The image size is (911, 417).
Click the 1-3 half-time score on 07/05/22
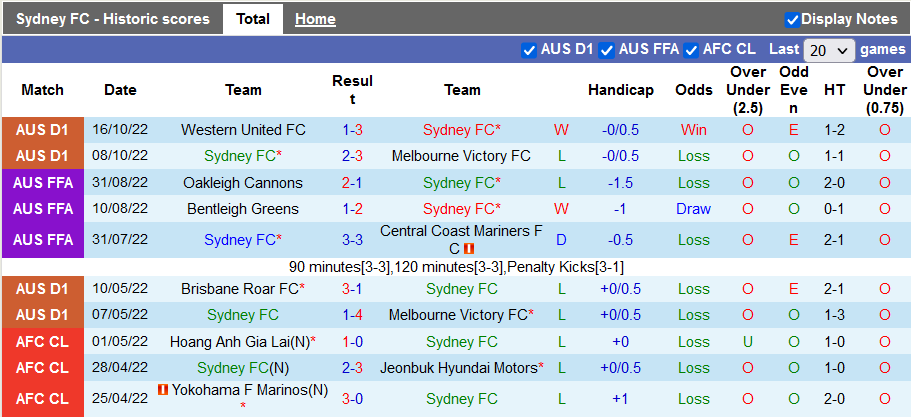tap(834, 315)
